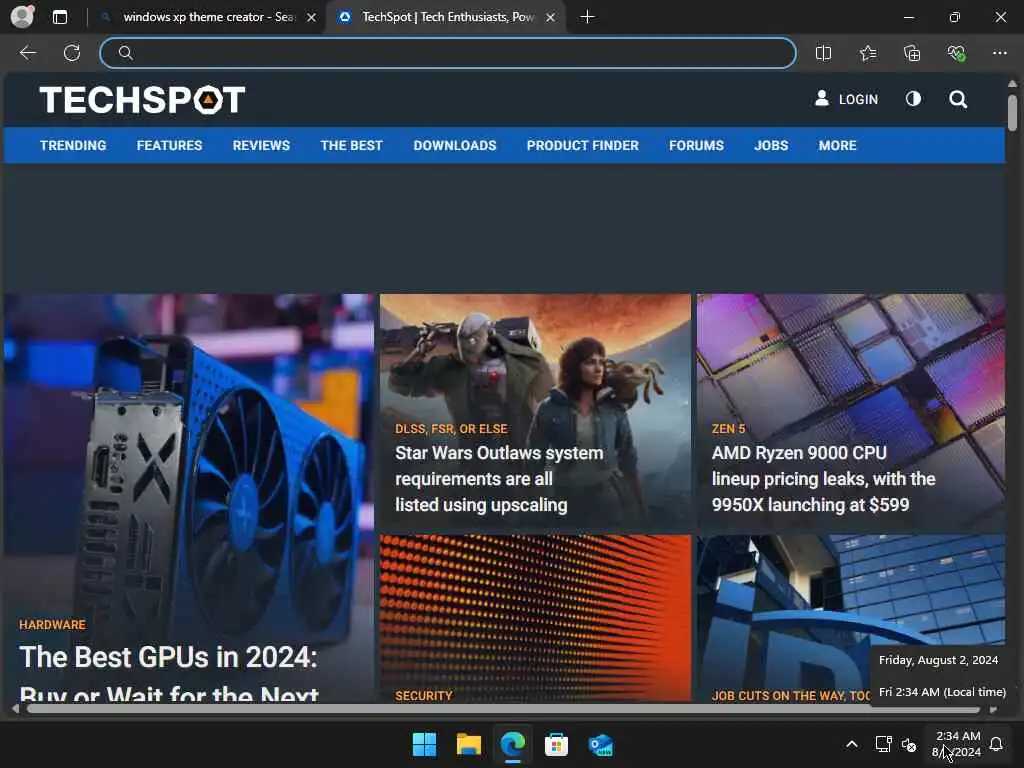Open the FEATURES menu item
The image size is (1024, 768).
click(169, 146)
